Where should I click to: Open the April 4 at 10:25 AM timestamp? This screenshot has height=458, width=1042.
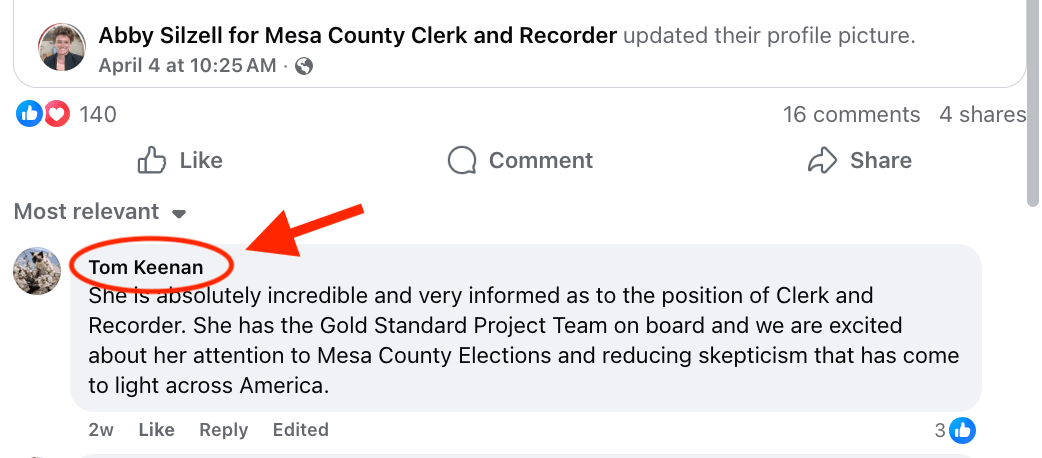(x=187, y=66)
